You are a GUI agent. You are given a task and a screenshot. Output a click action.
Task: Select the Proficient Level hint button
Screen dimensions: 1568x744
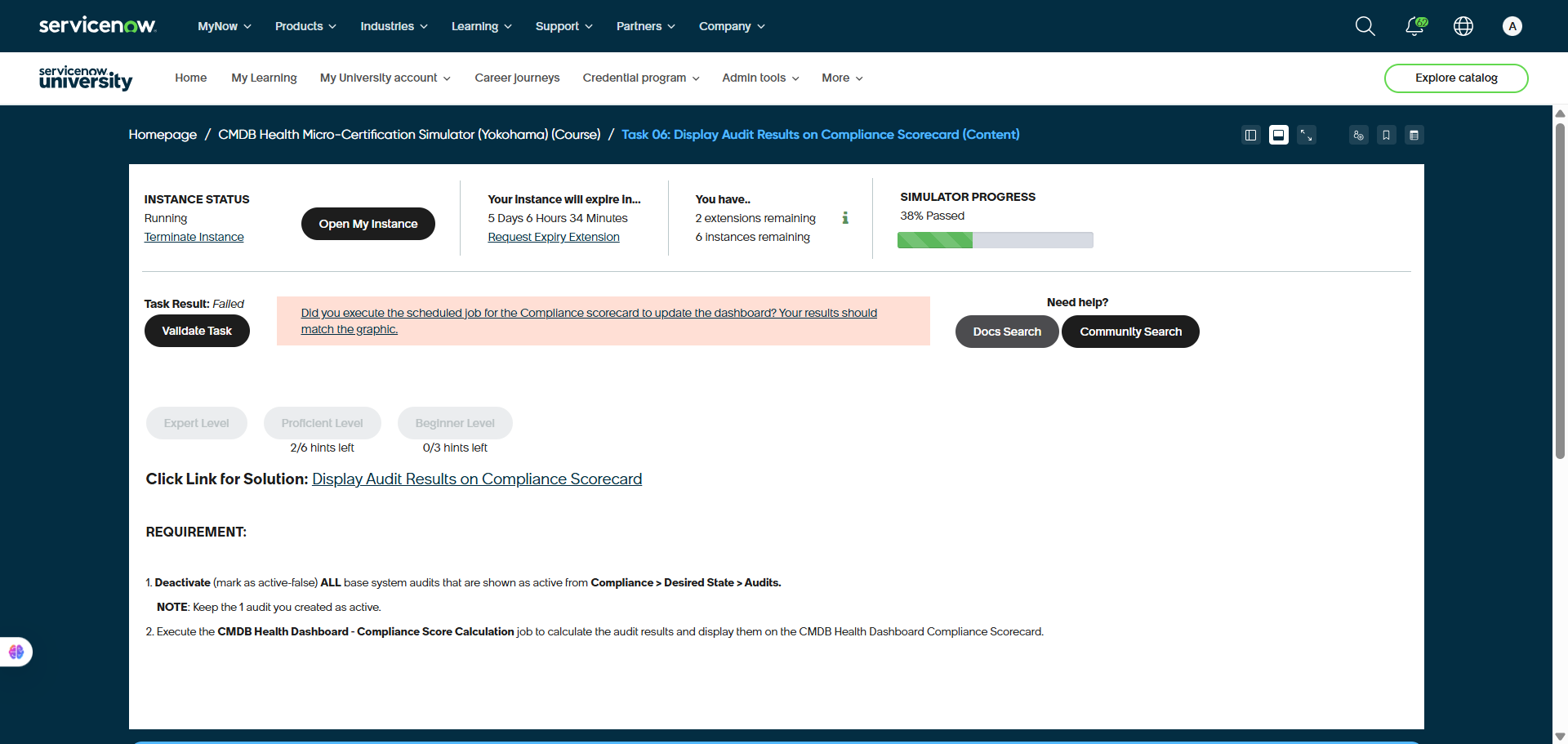323,423
